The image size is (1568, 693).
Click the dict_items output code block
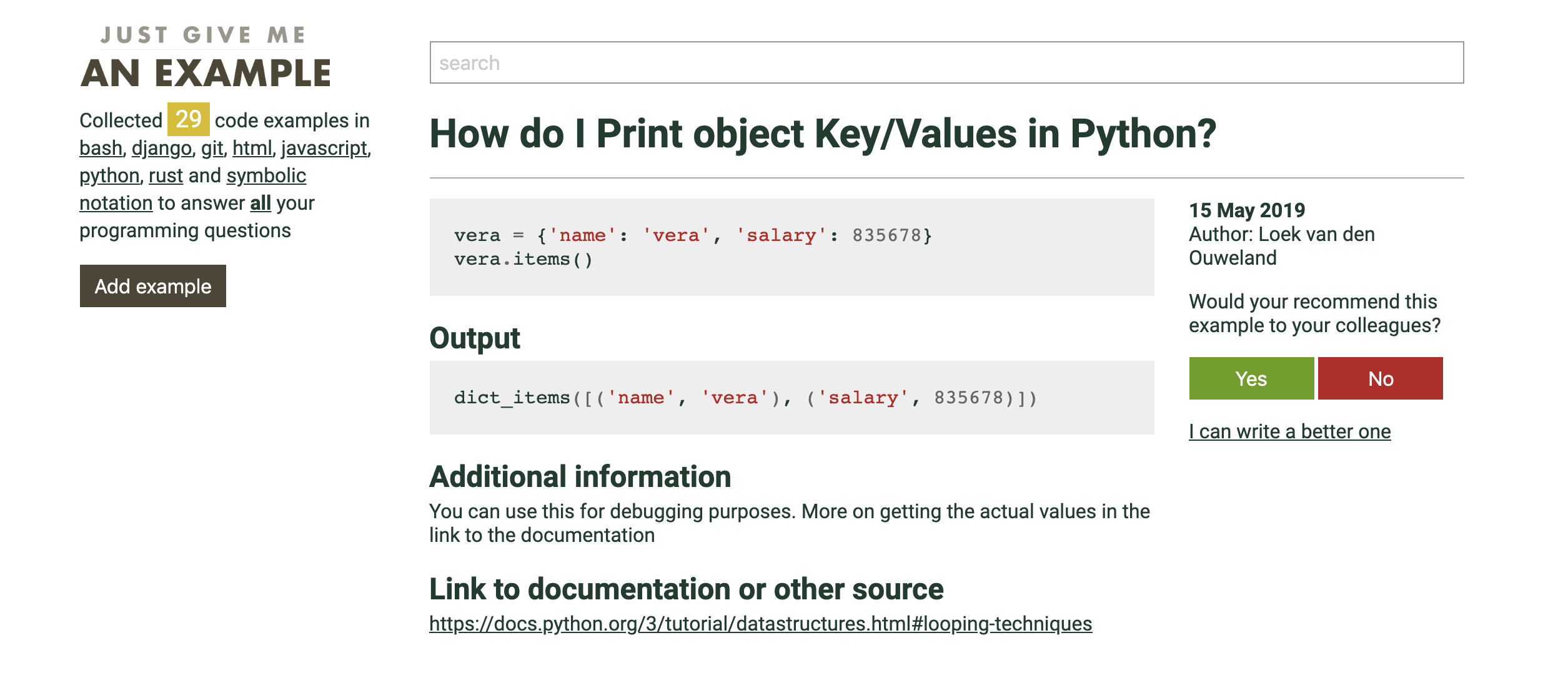[x=792, y=398]
